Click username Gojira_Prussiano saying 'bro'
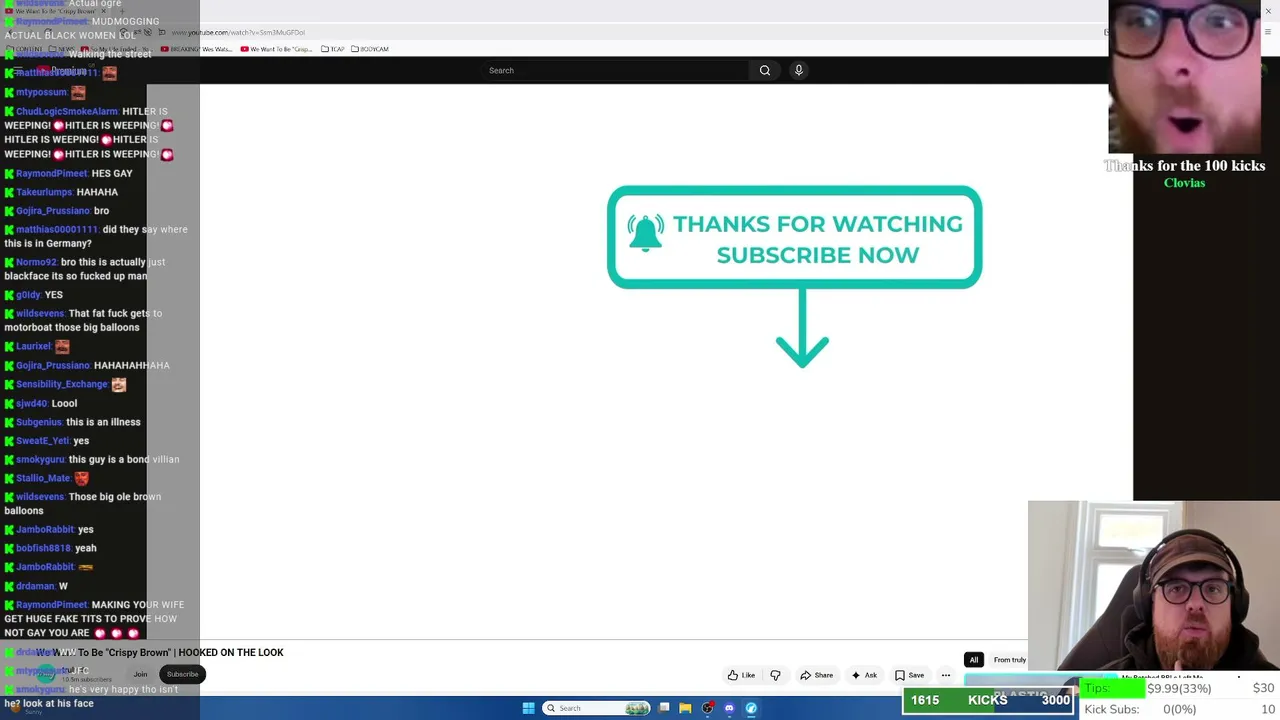The height and width of the screenshot is (720, 1280). (52, 211)
